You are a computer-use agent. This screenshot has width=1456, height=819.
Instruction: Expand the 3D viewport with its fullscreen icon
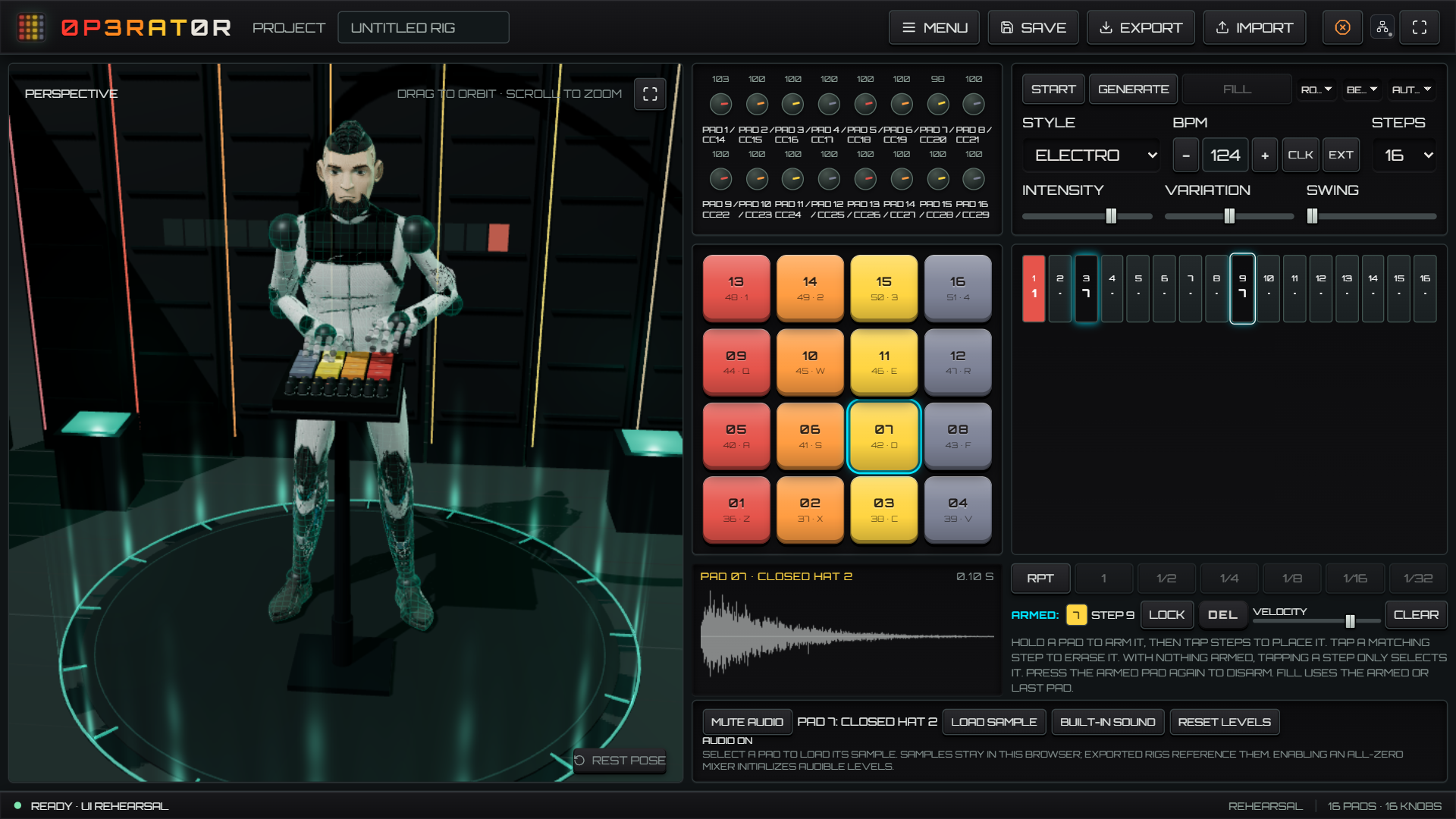pyautogui.click(x=650, y=94)
